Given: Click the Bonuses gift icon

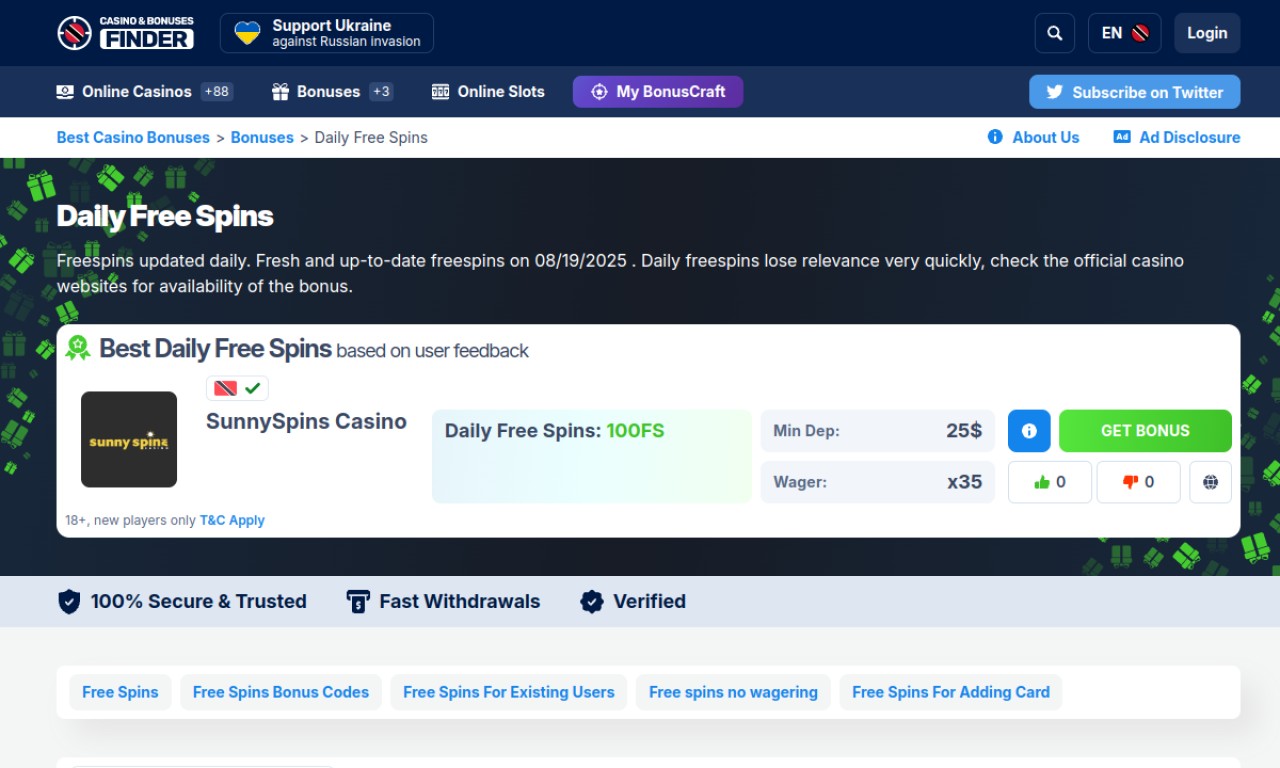Looking at the screenshot, I should 280,92.
